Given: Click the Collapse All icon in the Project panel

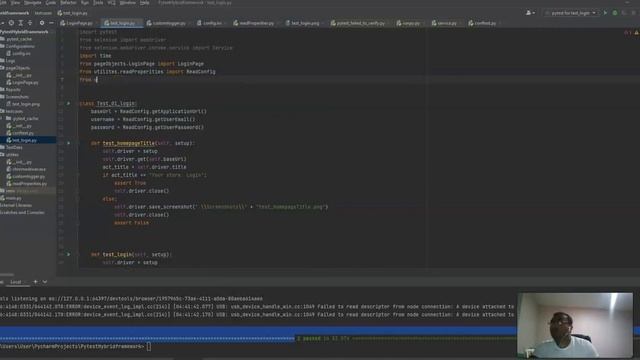Looking at the screenshot, I should pos(30,23).
